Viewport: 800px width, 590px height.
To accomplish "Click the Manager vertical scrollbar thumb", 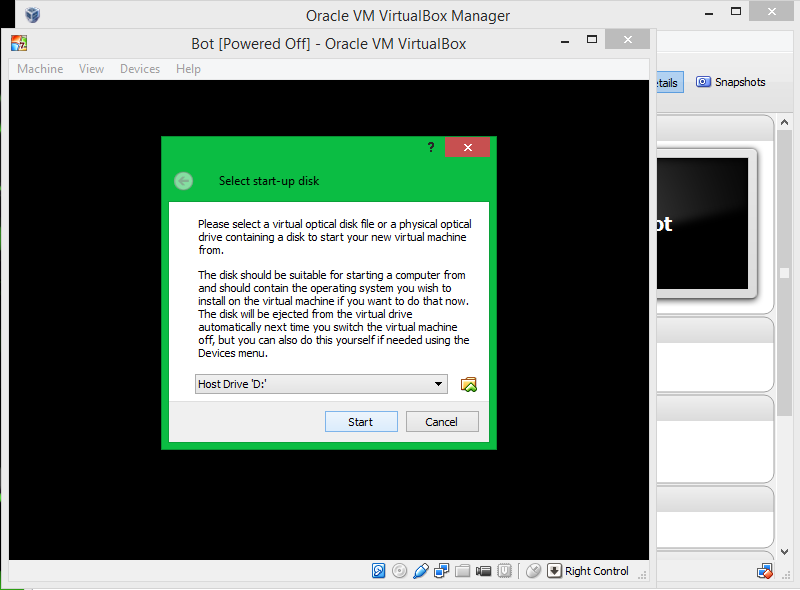I will pyautogui.click(x=785, y=273).
